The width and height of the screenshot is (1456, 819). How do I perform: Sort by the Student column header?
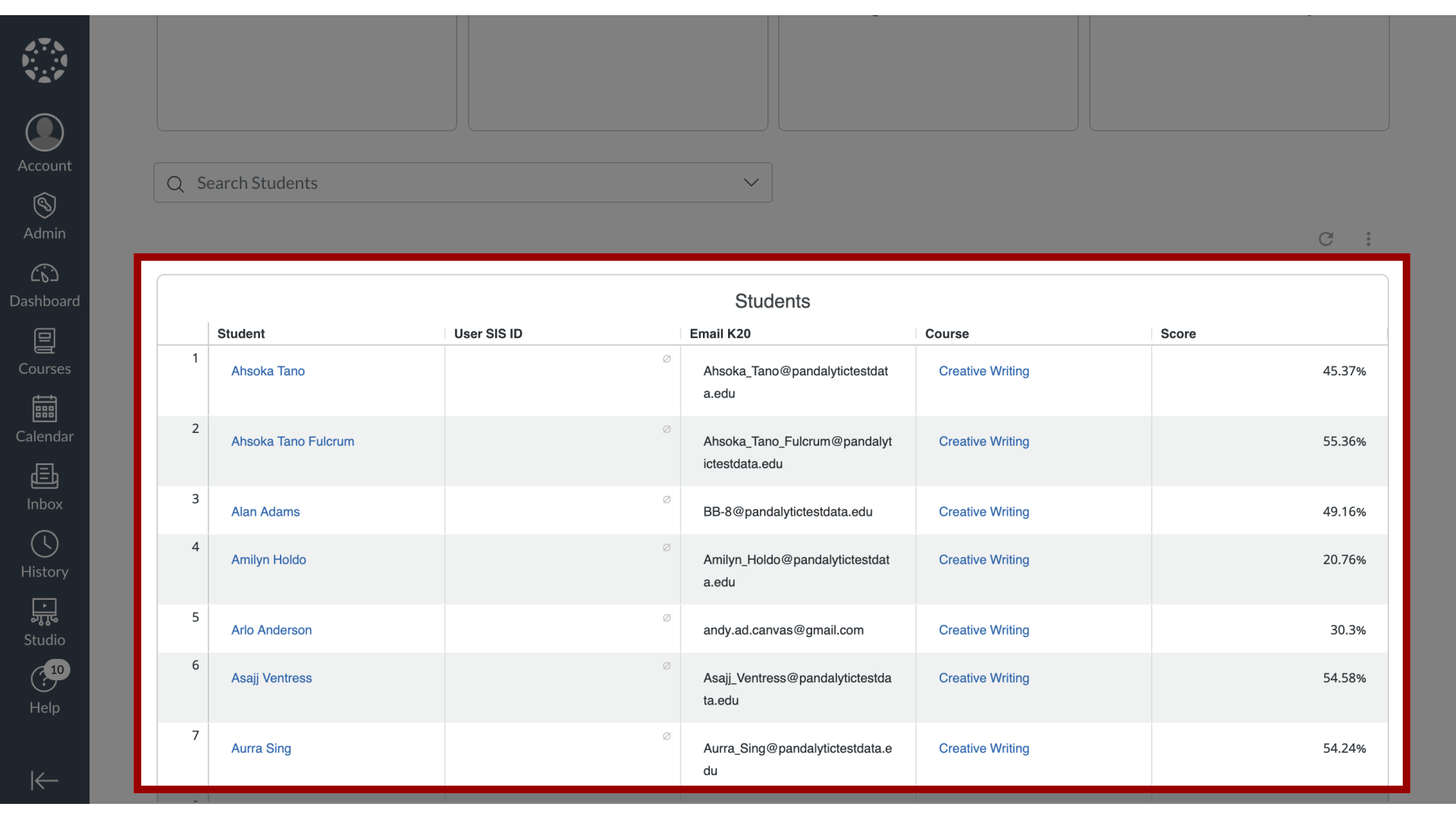[241, 334]
